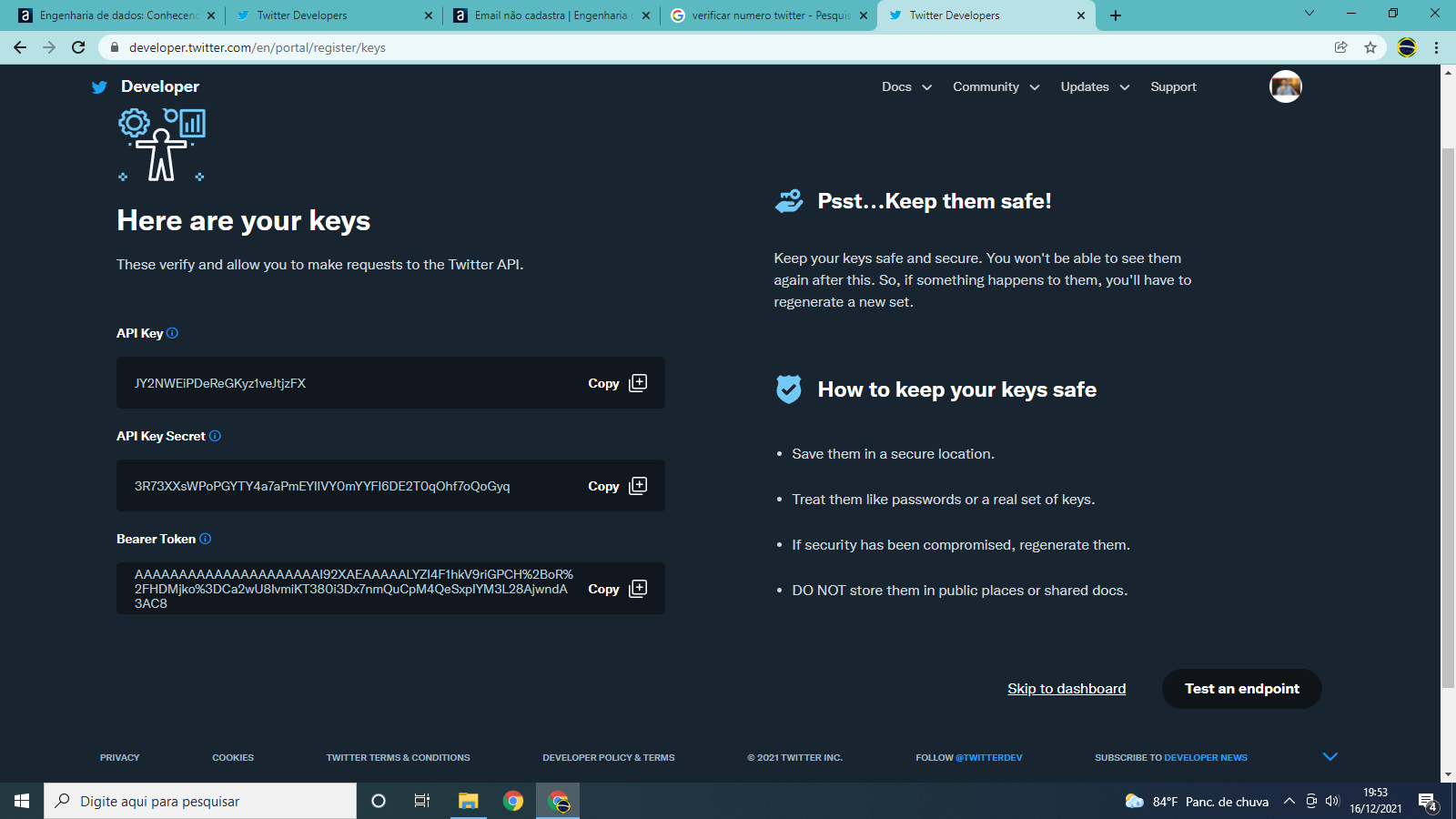Expand the Community dropdown menu
Viewport: 1456px width, 819px height.
pyautogui.click(x=996, y=87)
